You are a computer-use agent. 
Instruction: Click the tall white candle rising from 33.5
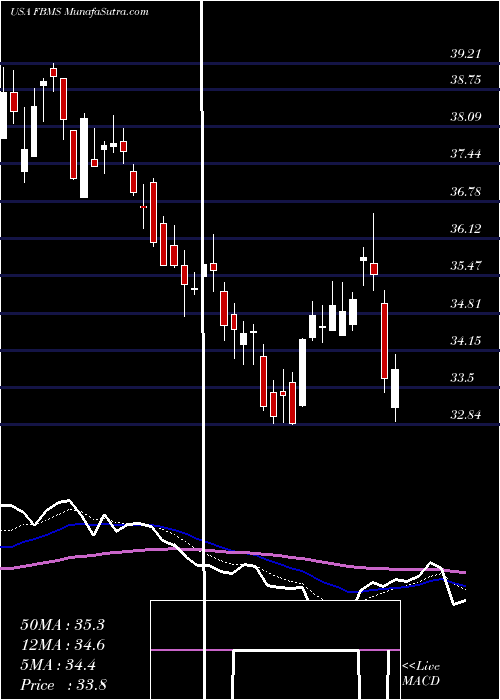click(x=303, y=373)
